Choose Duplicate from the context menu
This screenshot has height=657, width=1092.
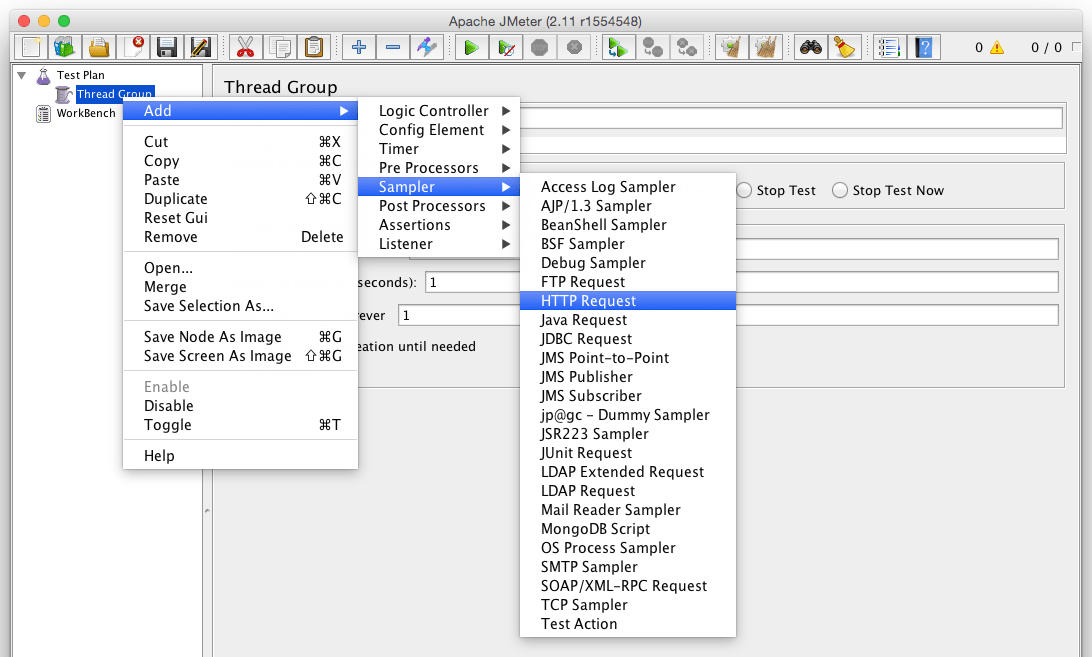(x=174, y=198)
